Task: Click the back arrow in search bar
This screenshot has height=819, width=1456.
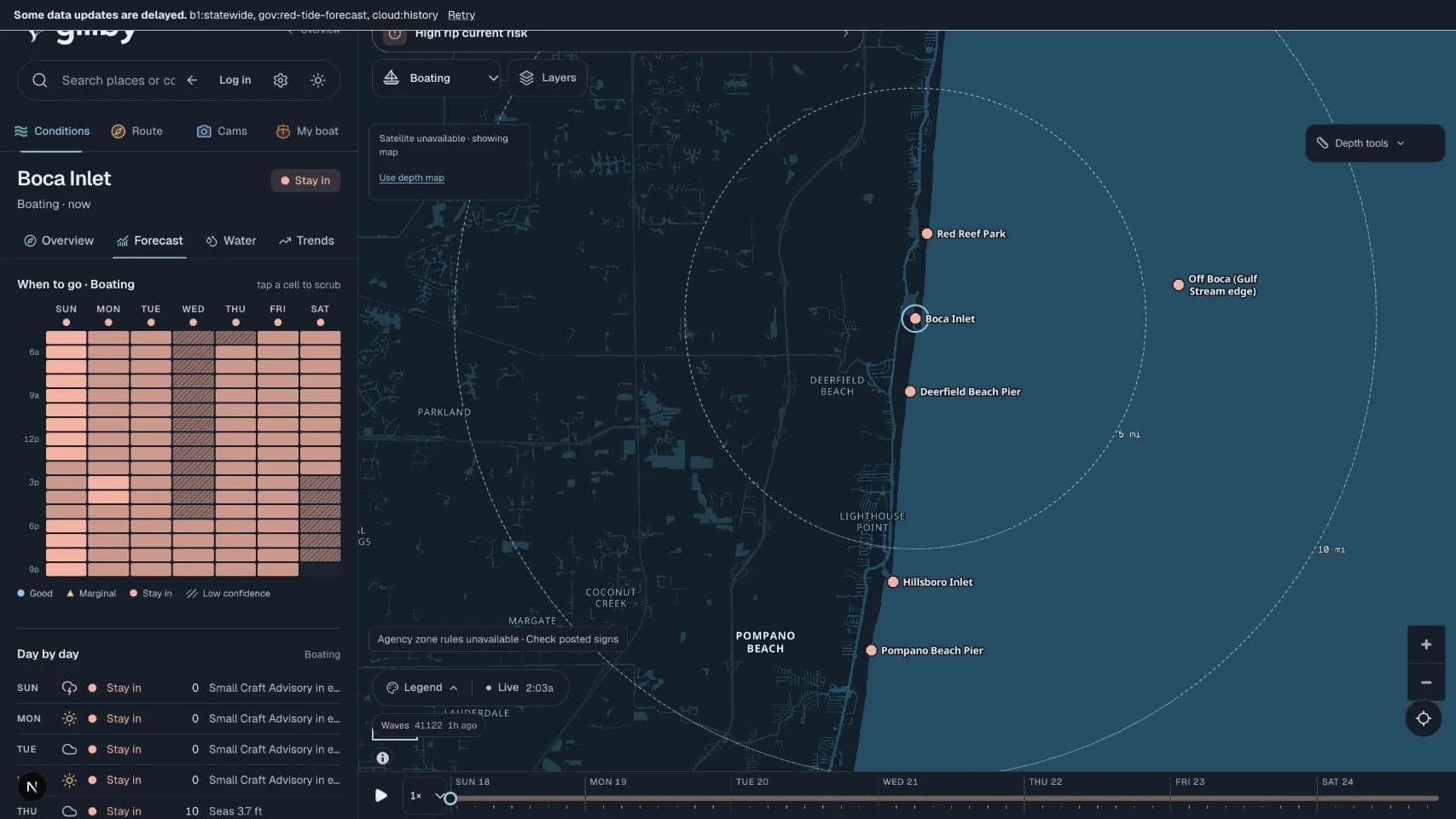Action: pyautogui.click(x=192, y=80)
